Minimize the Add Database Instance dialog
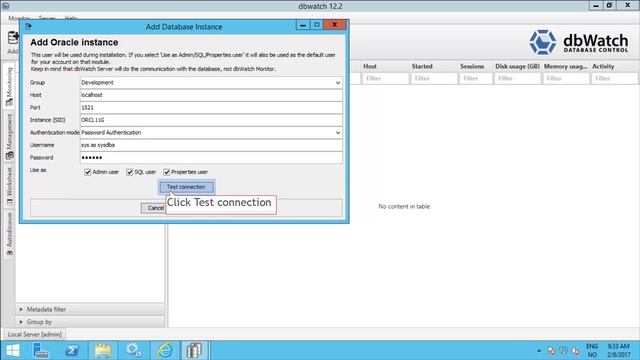 303,25
